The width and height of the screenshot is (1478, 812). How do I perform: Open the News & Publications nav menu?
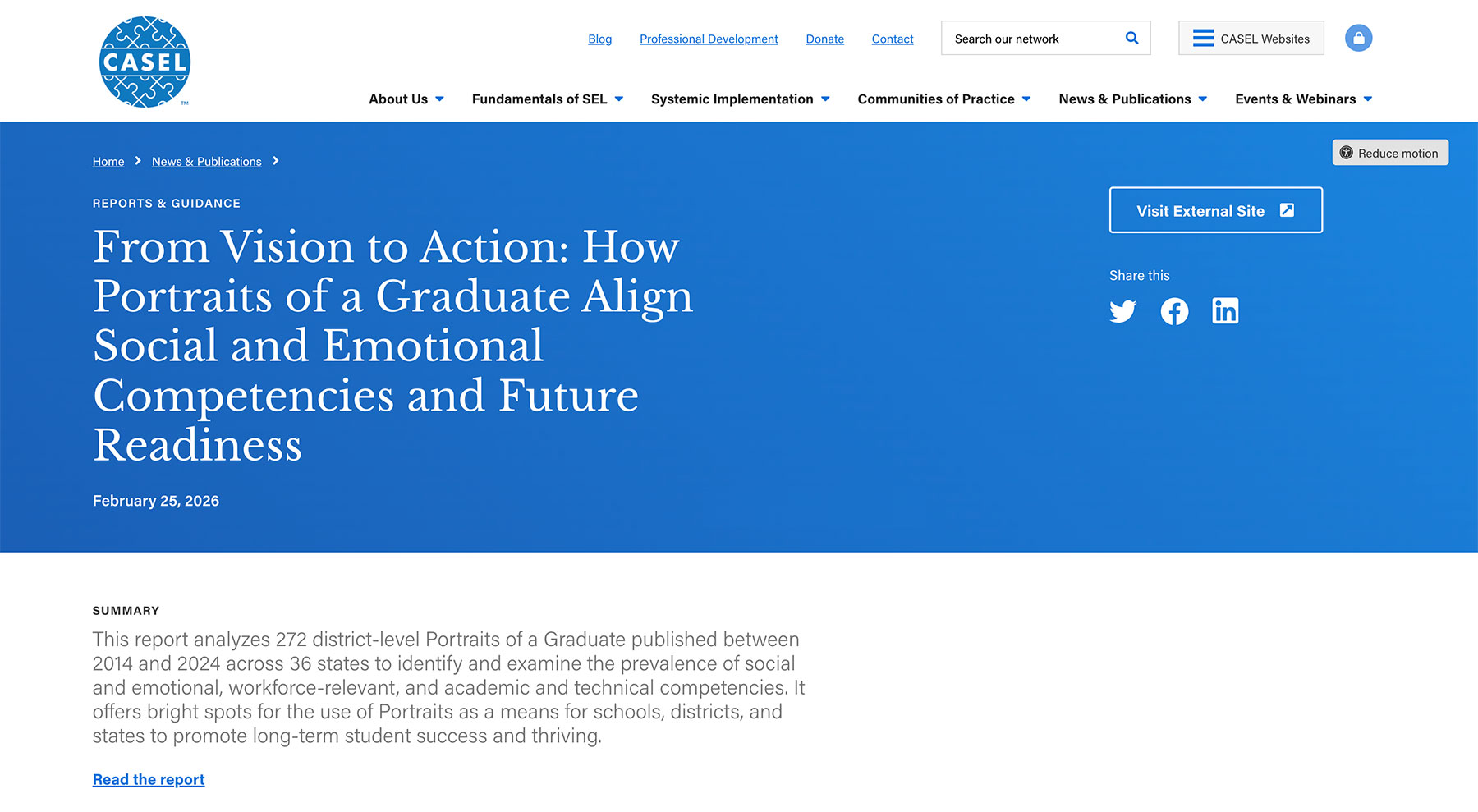point(1133,99)
